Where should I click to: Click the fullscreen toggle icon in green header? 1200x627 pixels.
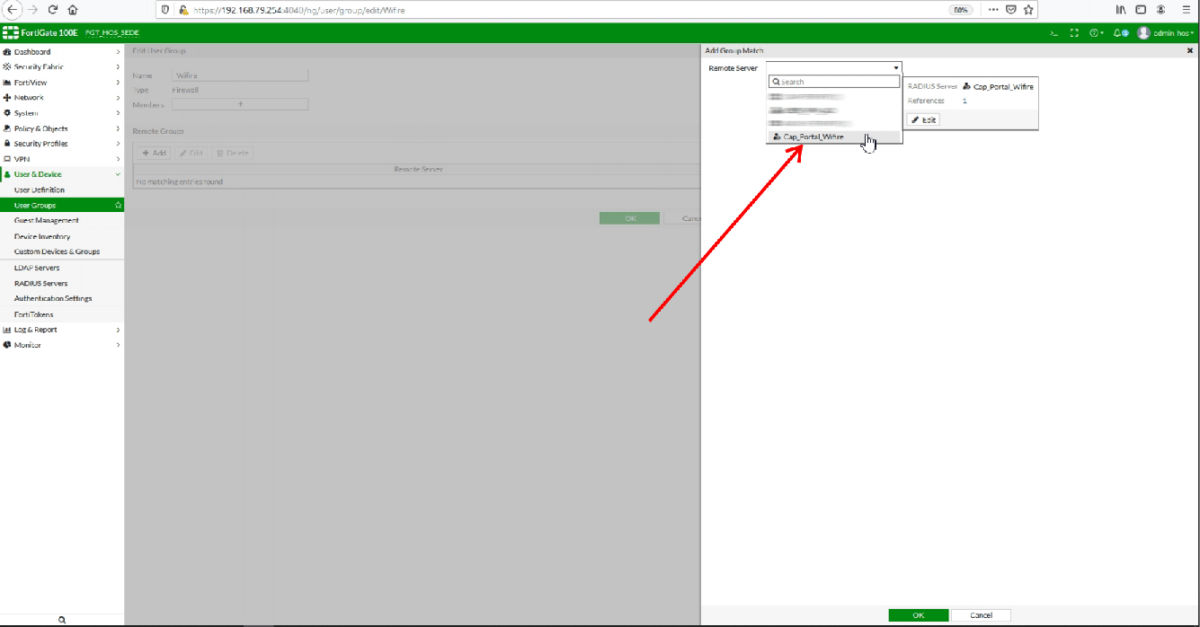tap(1072, 33)
